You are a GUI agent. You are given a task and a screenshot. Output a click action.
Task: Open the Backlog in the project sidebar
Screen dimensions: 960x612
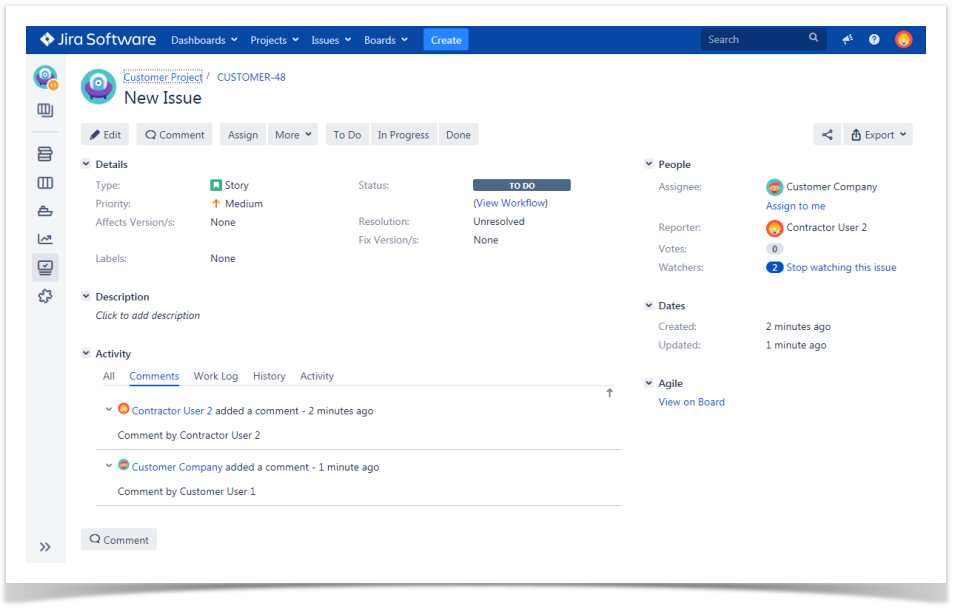click(x=45, y=153)
